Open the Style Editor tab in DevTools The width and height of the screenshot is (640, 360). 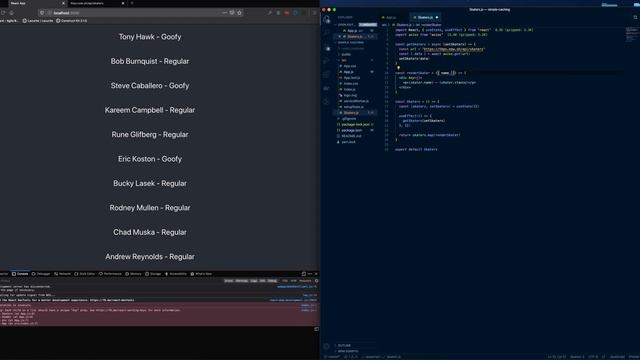85,274
